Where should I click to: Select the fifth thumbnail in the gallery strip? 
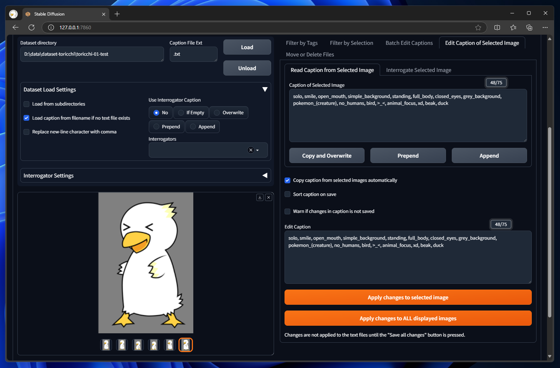pyautogui.click(x=170, y=345)
